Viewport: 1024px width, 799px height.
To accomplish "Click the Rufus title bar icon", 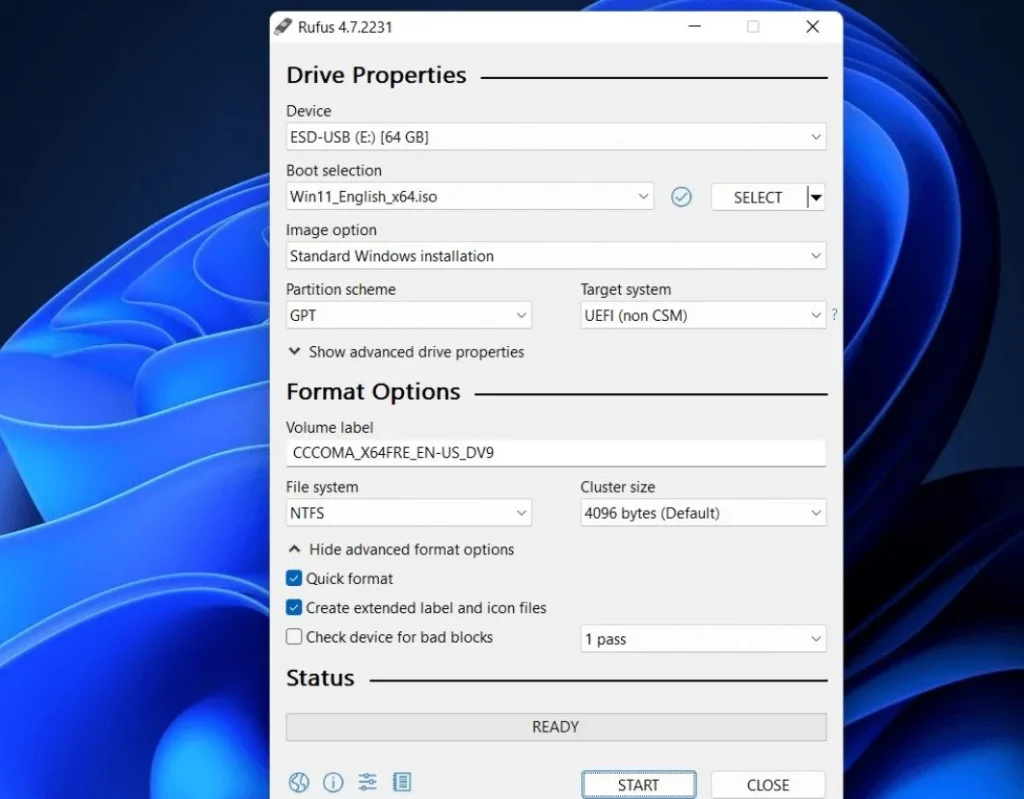I will [x=284, y=27].
